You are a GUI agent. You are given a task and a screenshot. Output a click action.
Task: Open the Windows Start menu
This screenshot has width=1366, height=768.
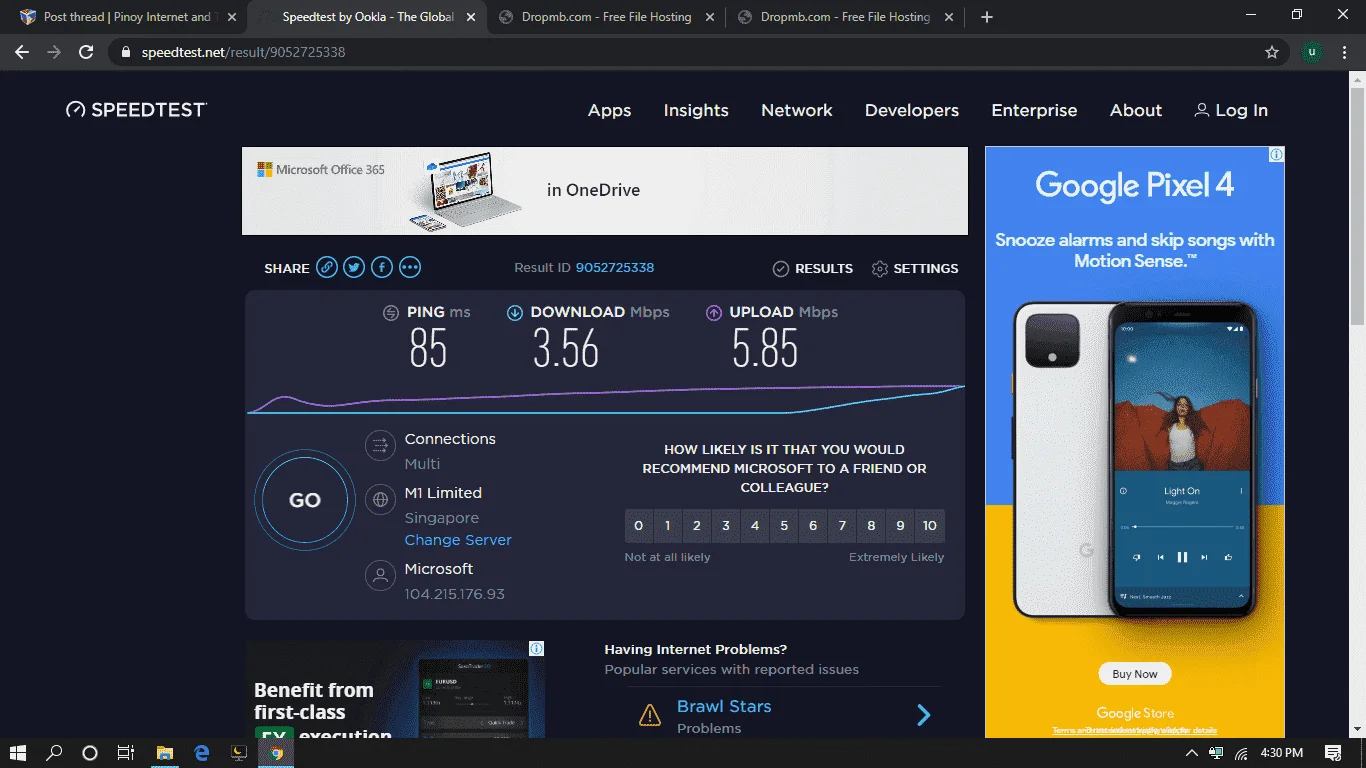coord(18,753)
